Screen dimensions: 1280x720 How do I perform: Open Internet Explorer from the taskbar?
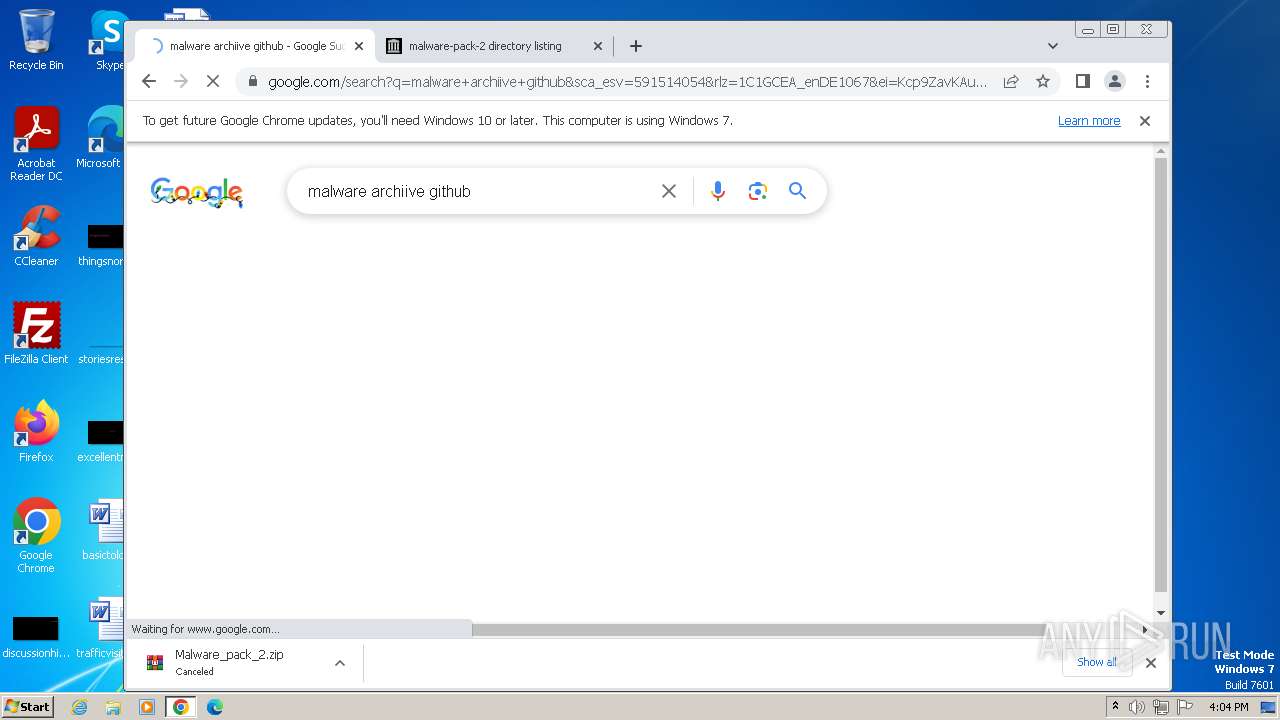(x=80, y=707)
